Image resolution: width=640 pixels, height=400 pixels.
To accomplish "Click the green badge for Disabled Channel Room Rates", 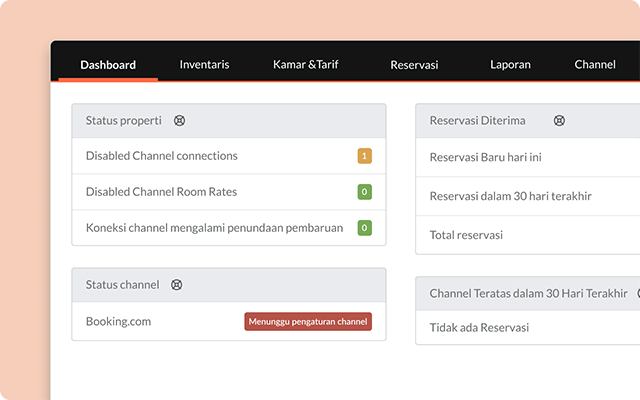I will coord(364,192).
